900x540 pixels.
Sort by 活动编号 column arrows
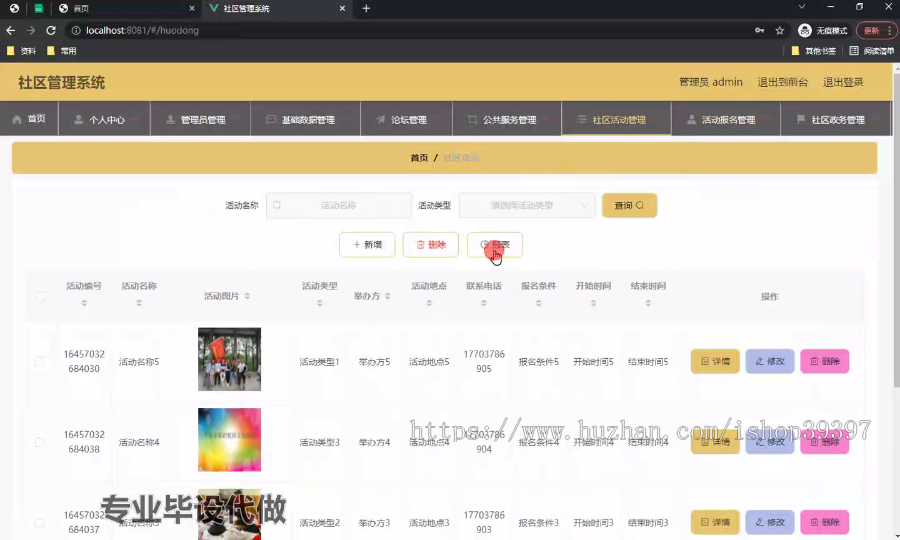[84, 303]
